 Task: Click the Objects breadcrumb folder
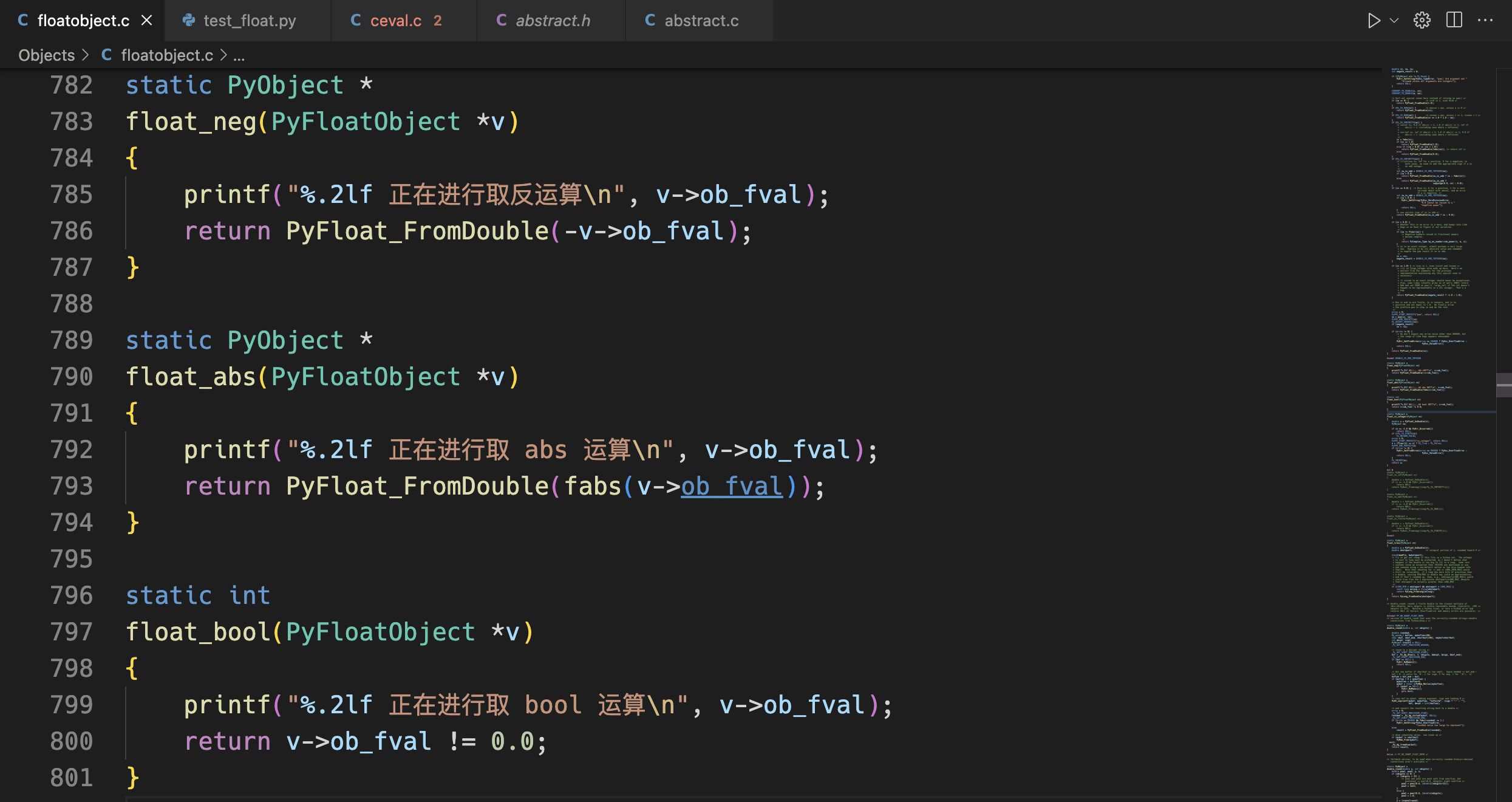[46, 55]
